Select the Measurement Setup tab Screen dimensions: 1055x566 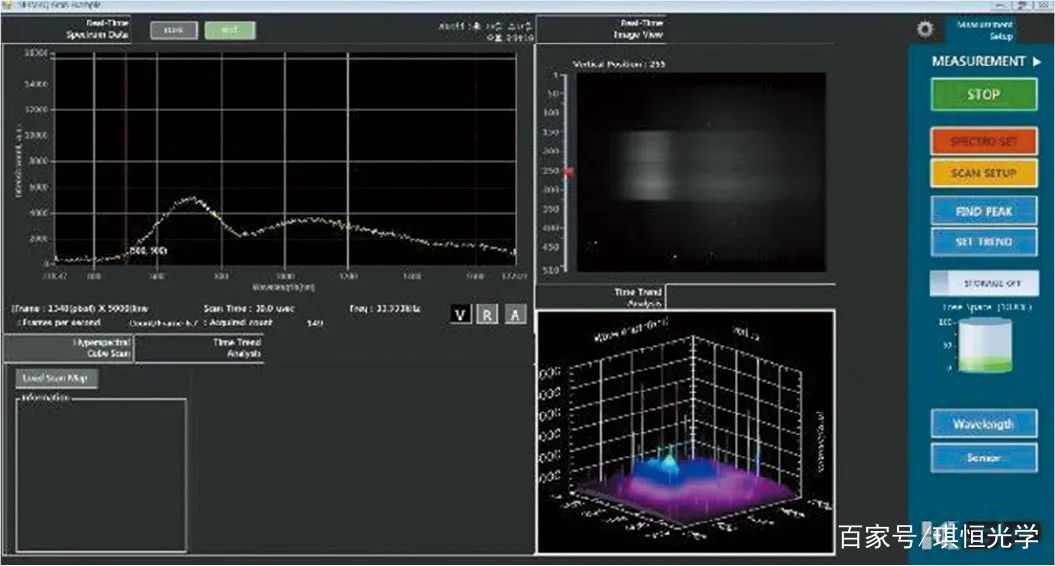click(x=981, y=30)
